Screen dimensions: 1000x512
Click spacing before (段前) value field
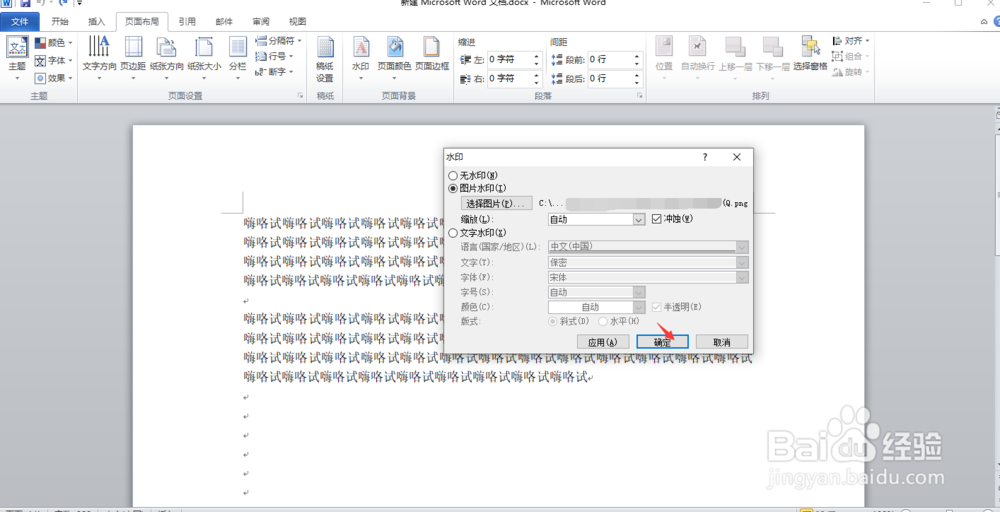(x=609, y=59)
